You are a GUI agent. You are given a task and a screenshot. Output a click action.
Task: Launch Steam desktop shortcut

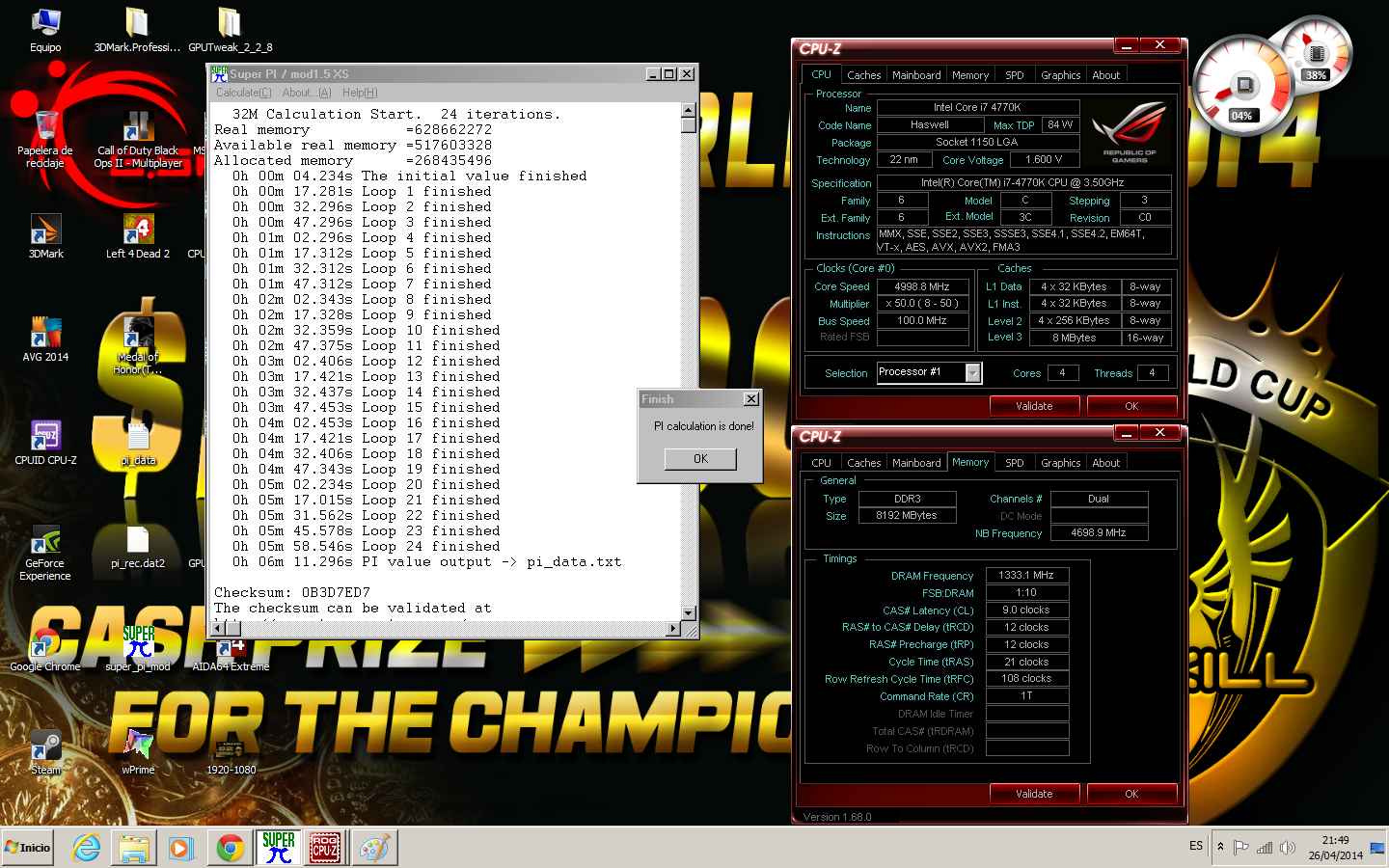coord(45,752)
